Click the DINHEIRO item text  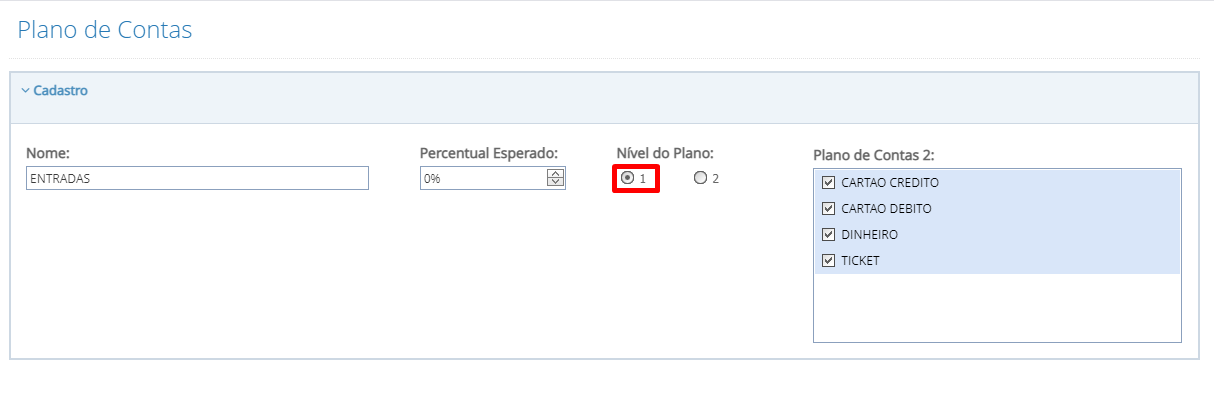(x=869, y=235)
